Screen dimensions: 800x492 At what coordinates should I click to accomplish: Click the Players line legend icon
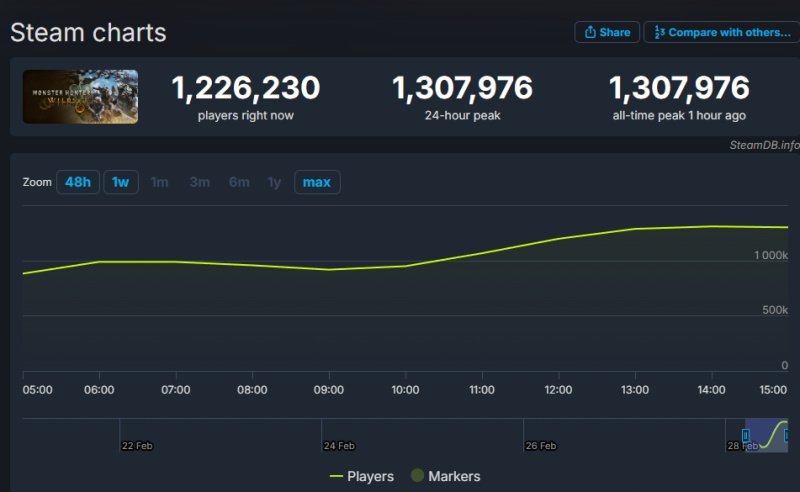pyautogui.click(x=336, y=476)
